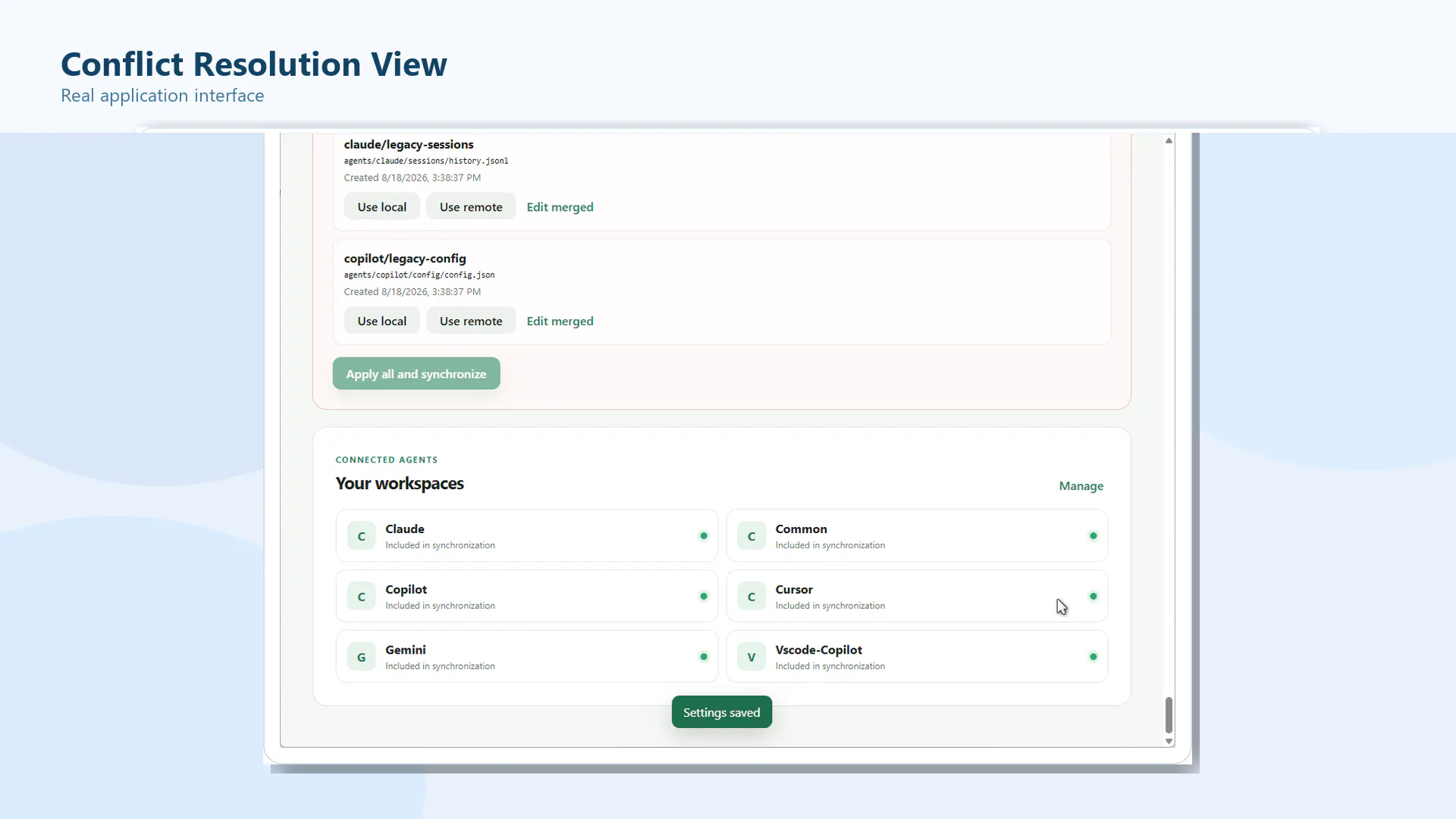Click the green status dot on Copilot card

[704, 597]
